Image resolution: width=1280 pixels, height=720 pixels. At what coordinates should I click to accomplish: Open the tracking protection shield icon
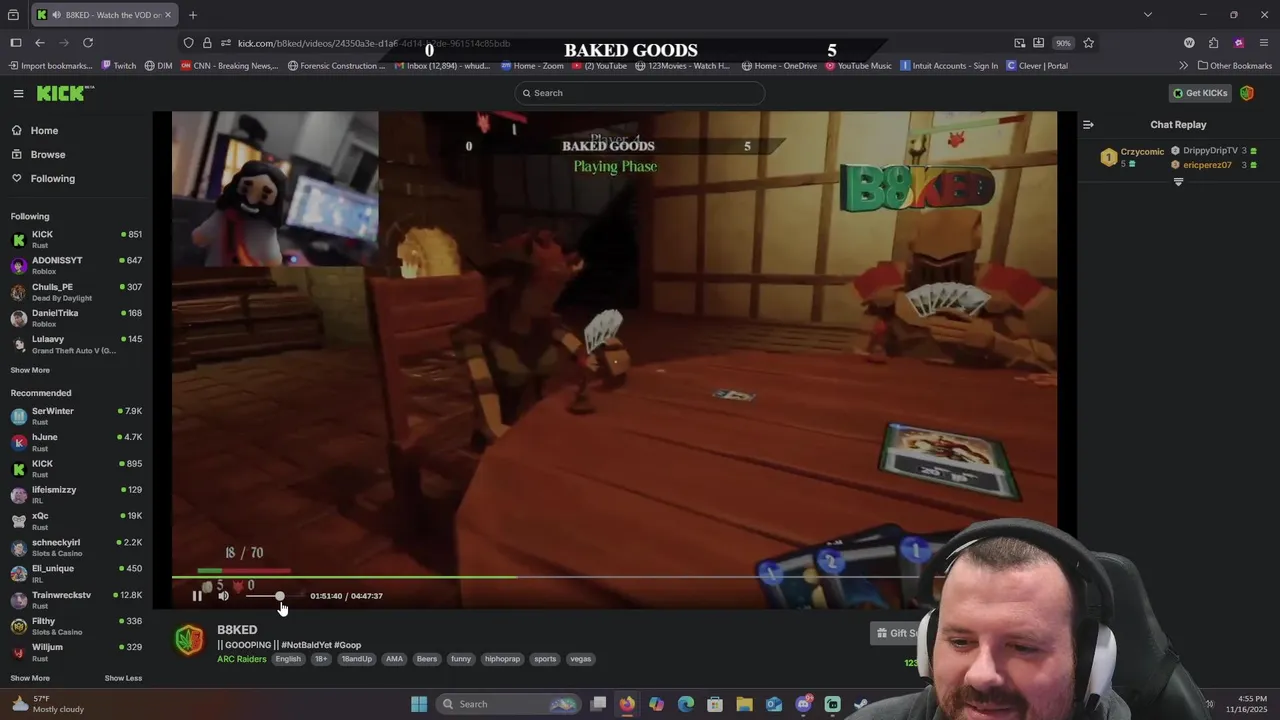pos(188,43)
